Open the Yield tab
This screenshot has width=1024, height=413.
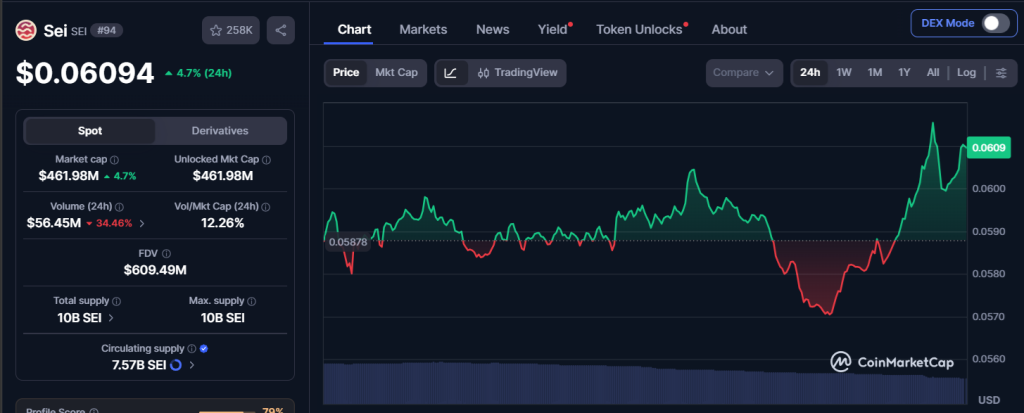coord(554,29)
